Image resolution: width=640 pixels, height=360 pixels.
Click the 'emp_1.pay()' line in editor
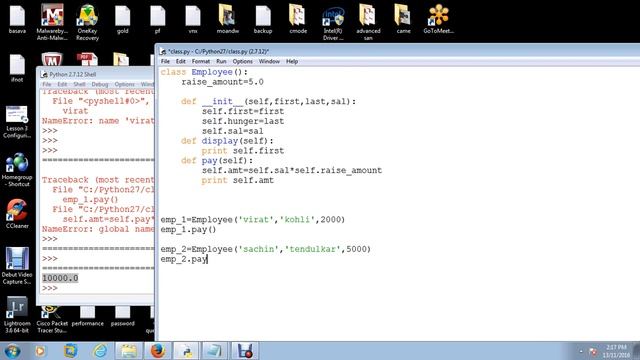188,229
